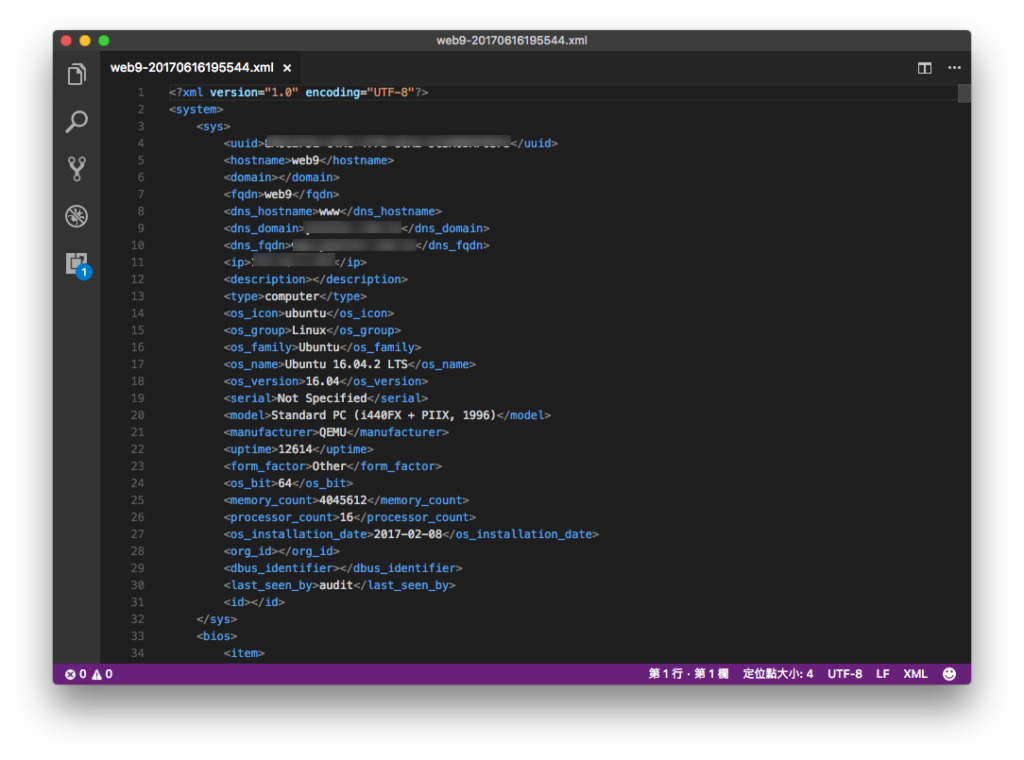Click the hostname value web9
1024x760 pixels.
tap(306, 161)
